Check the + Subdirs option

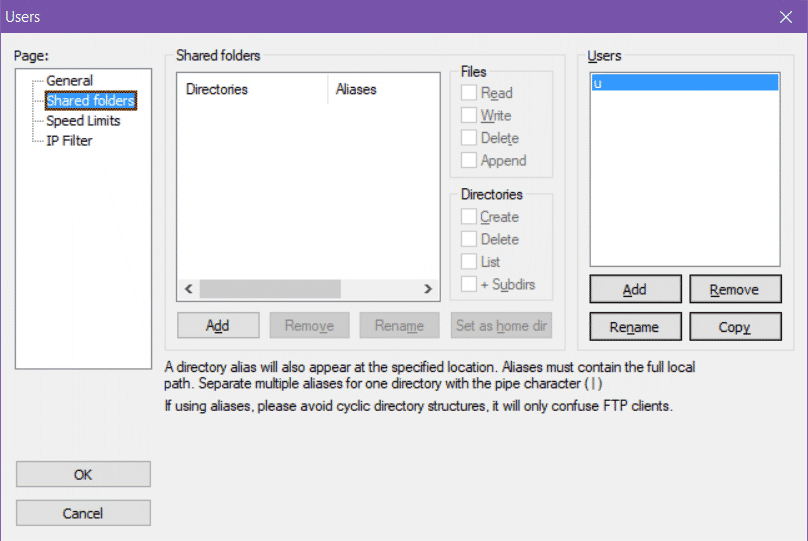click(469, 285)
